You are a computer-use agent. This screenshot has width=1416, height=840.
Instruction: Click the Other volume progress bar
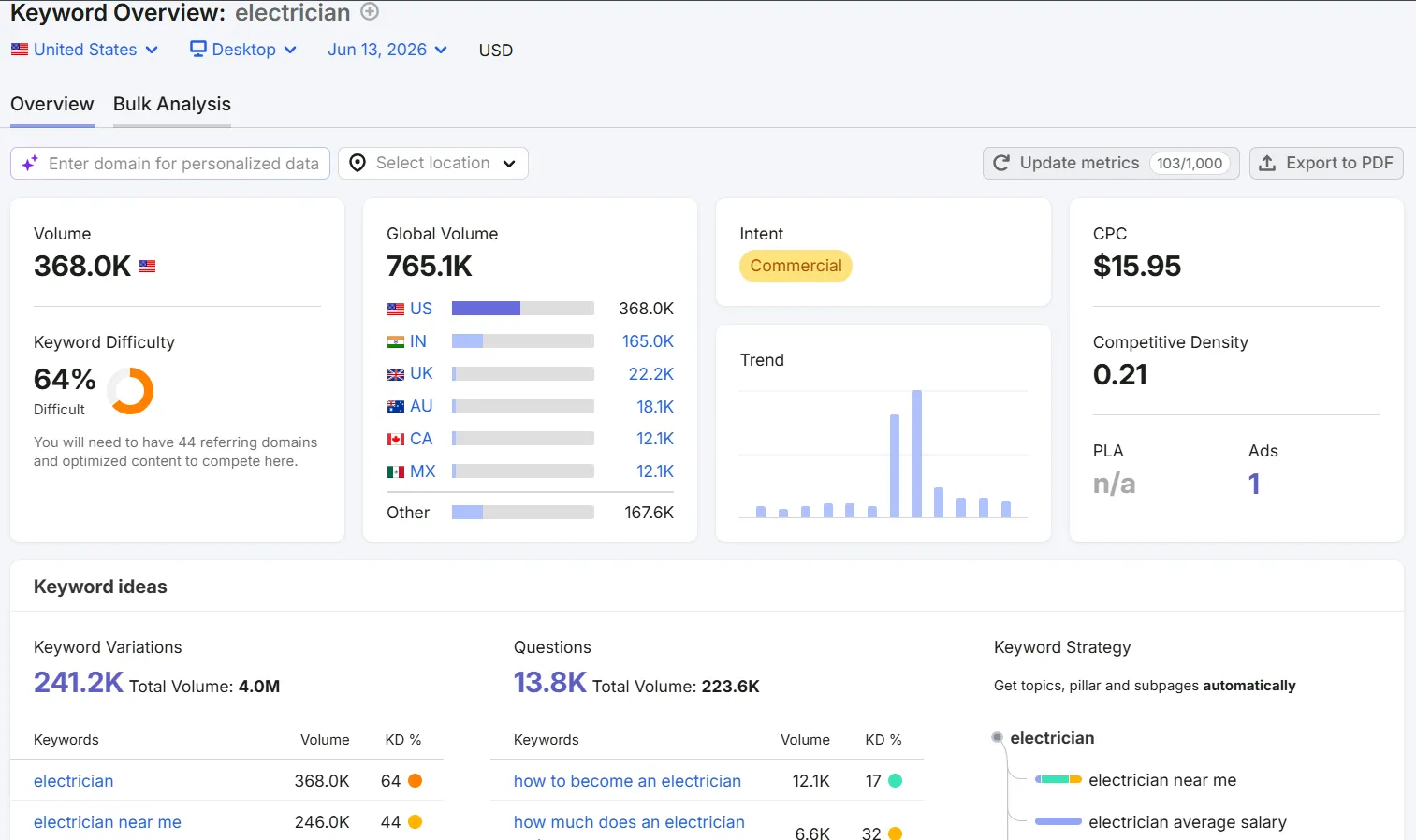(x=523, y=513)
